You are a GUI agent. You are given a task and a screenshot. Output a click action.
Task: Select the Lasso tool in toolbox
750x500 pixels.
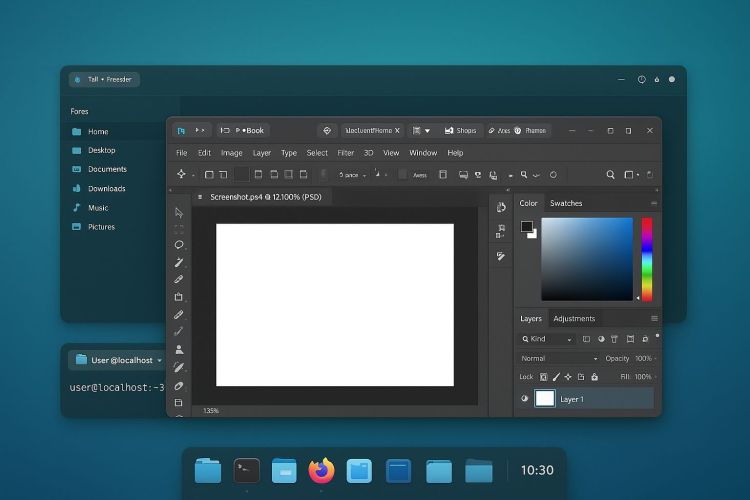[179, 245]
